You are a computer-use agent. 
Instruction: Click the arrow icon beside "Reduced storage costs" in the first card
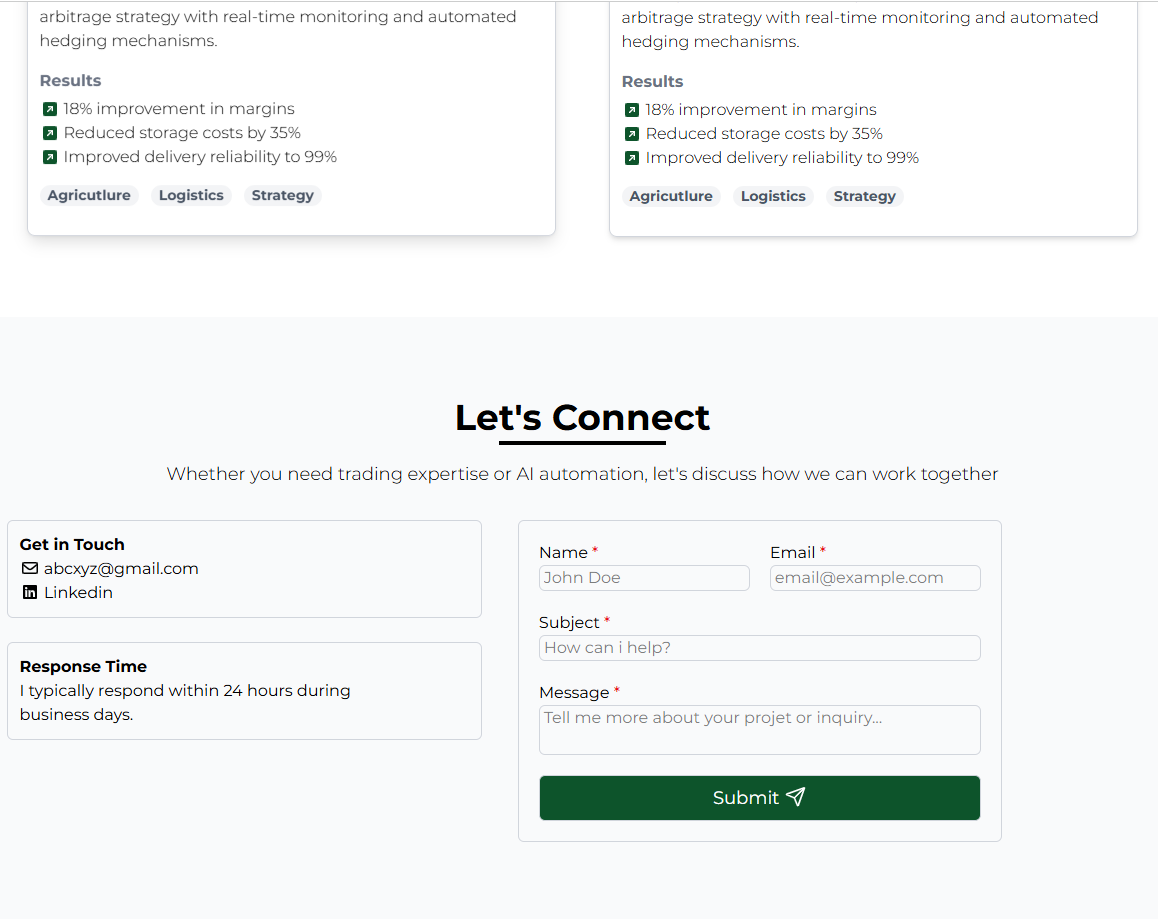(50, 133)
